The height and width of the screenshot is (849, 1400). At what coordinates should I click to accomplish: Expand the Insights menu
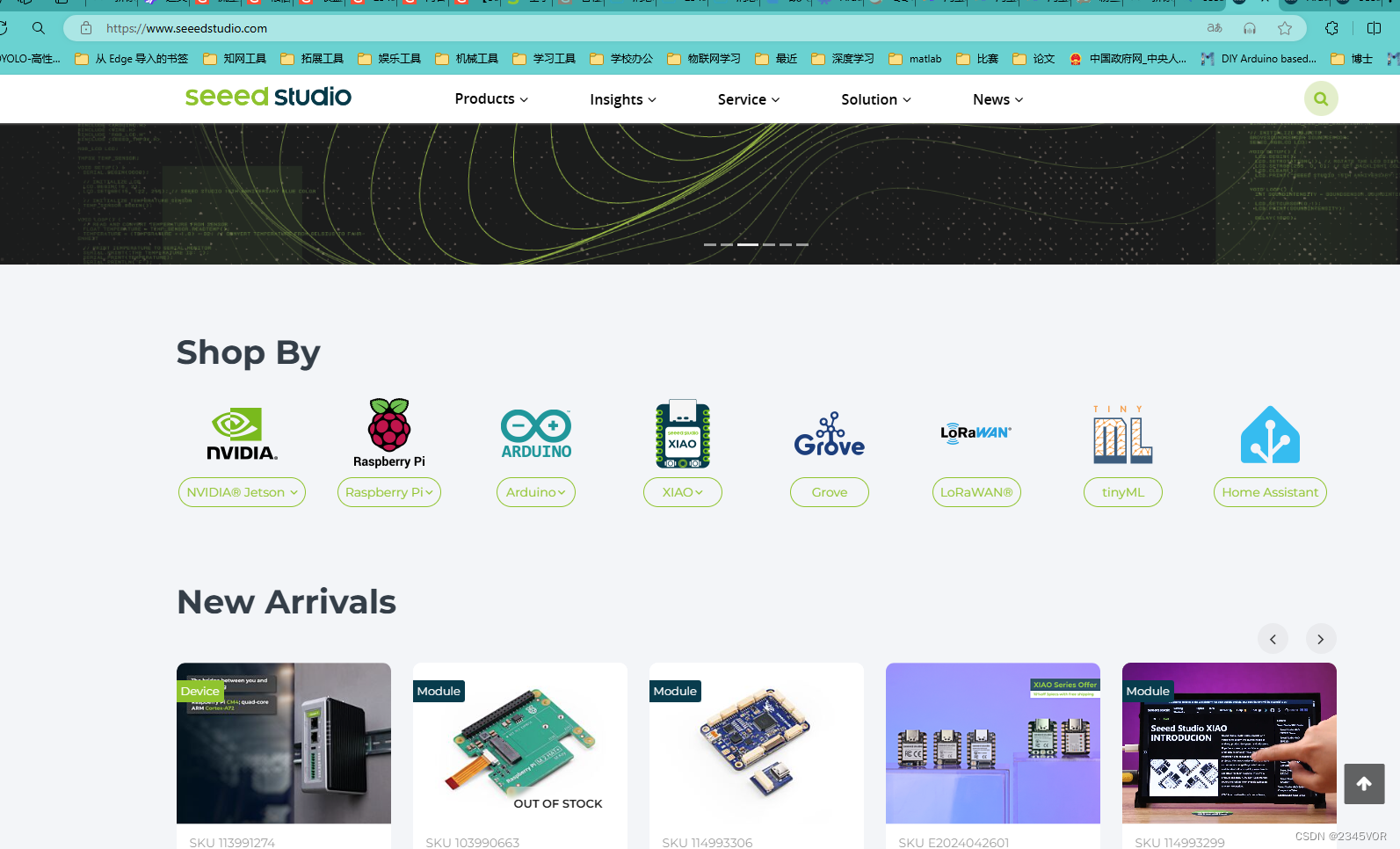(623, 99)
